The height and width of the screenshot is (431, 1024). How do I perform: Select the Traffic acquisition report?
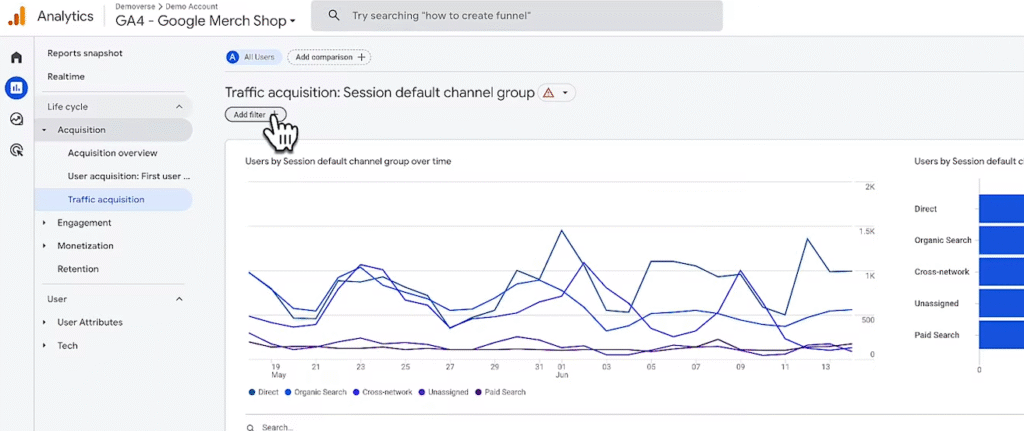114,200
